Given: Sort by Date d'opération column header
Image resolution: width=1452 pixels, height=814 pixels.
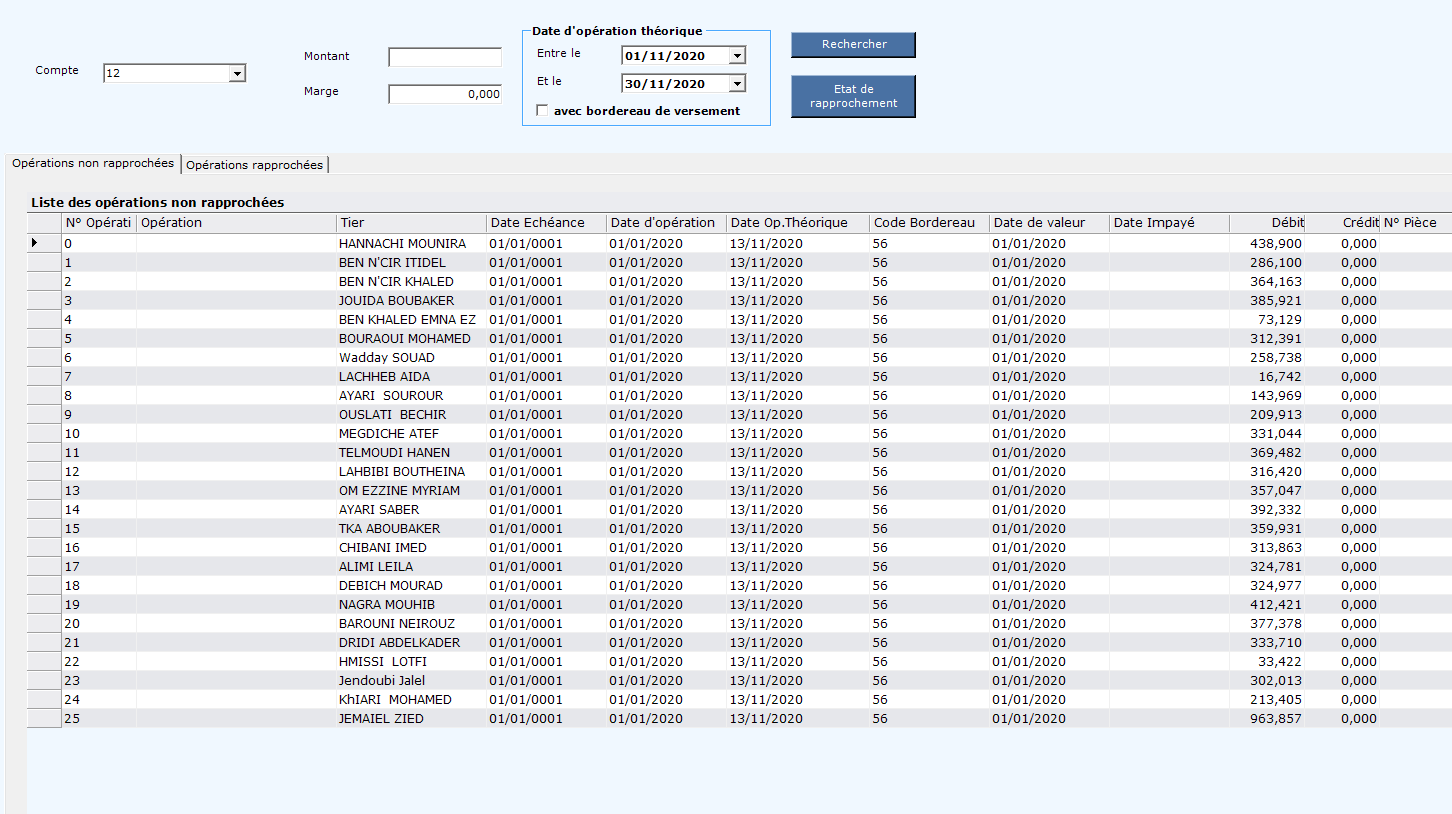Looking at the screenshot, I should pyautogui.click(x=666, y=223).
